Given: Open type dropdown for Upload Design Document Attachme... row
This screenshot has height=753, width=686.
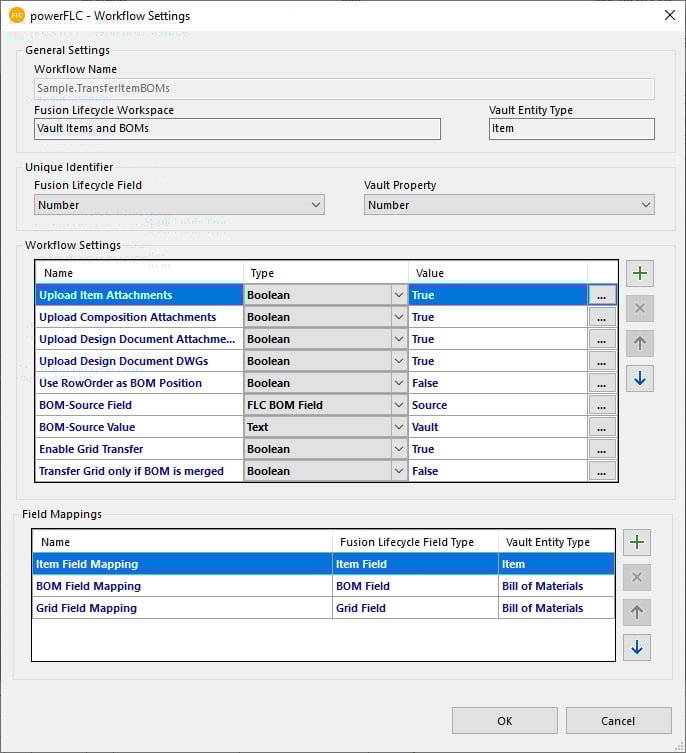Looking at the screenshot, I should [x=399, y=339].
